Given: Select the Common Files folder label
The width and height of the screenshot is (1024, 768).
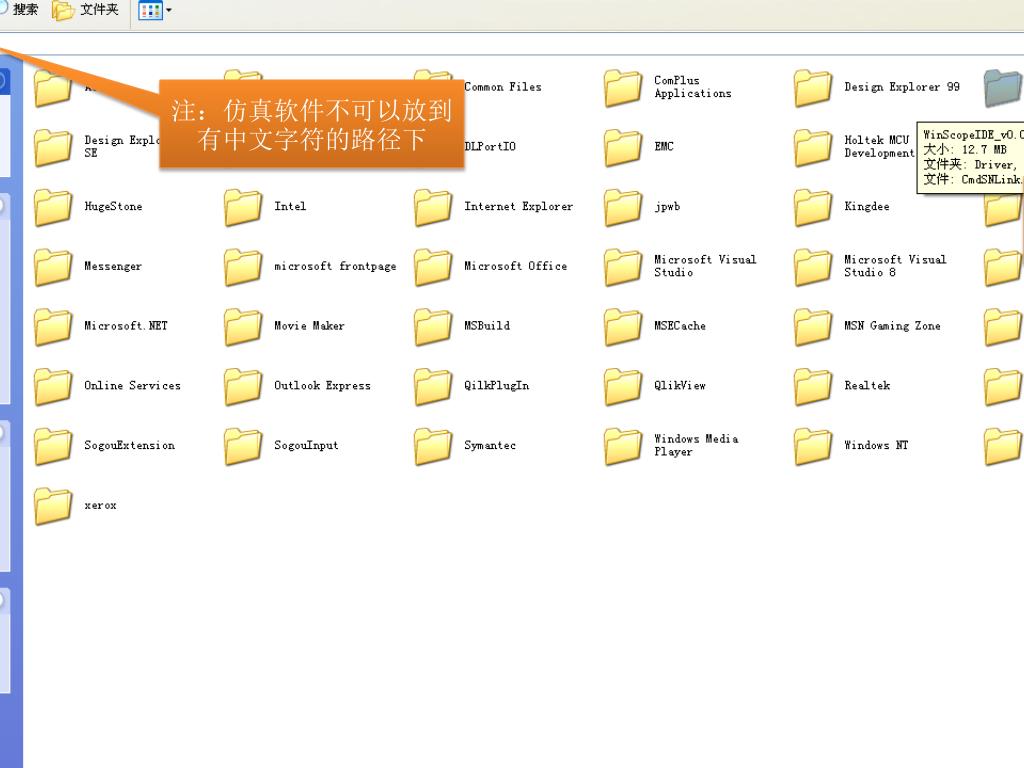Looking at the screenshot, I should click(503, 87).
